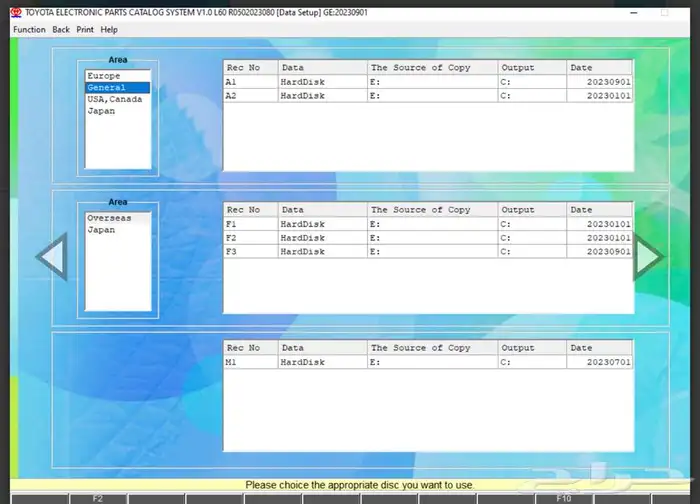Select General in the top Area list
Screen dimensions: 700x504
pyautogui.click(x=118, y=87)
